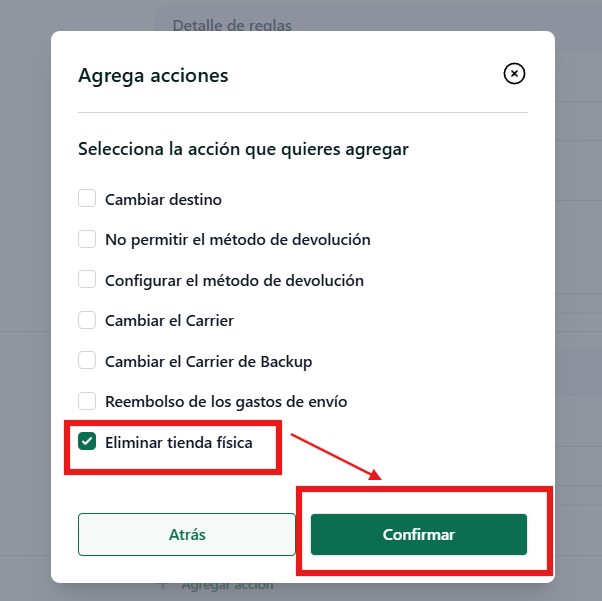Click the Cambiar destino label text
Image resolution: width=602 pixels, height=601 pixels.
click(x=164, y=200)
